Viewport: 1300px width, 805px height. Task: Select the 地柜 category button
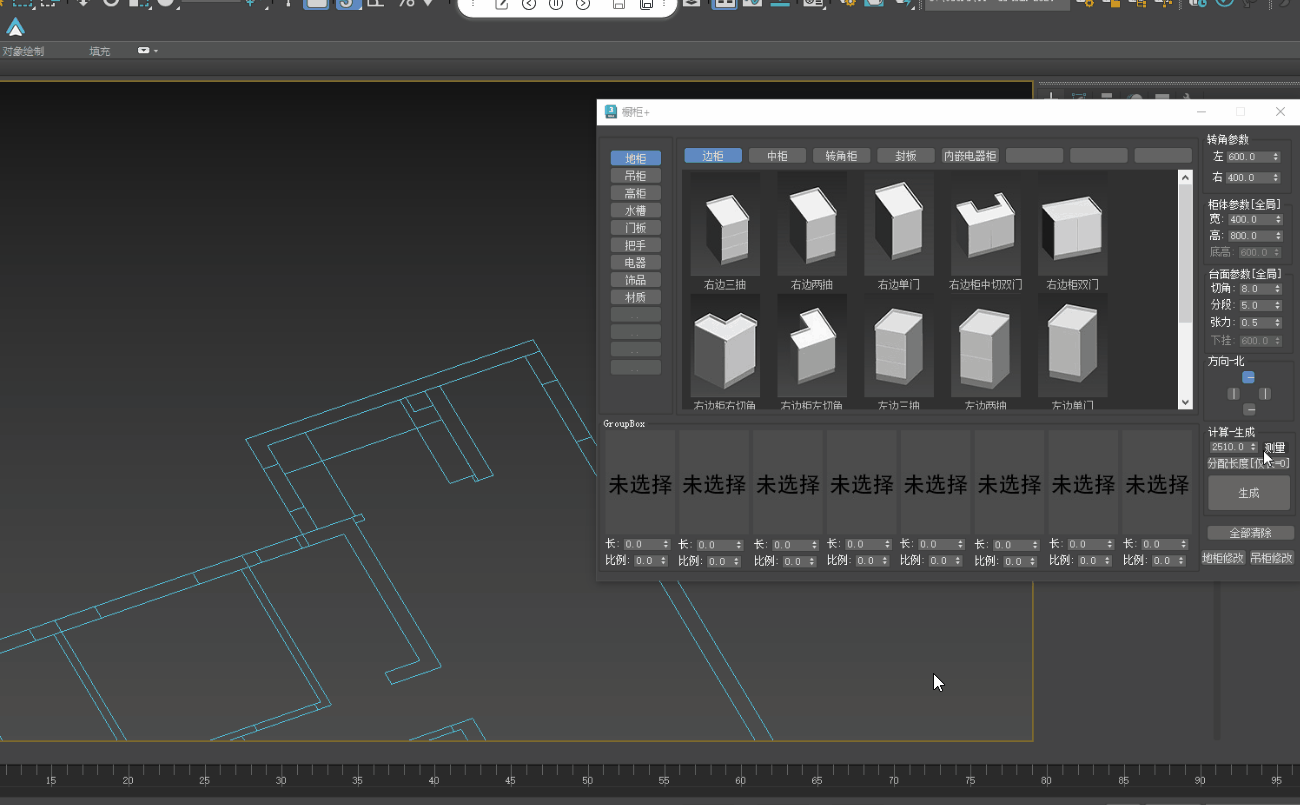tap(635, 158)
